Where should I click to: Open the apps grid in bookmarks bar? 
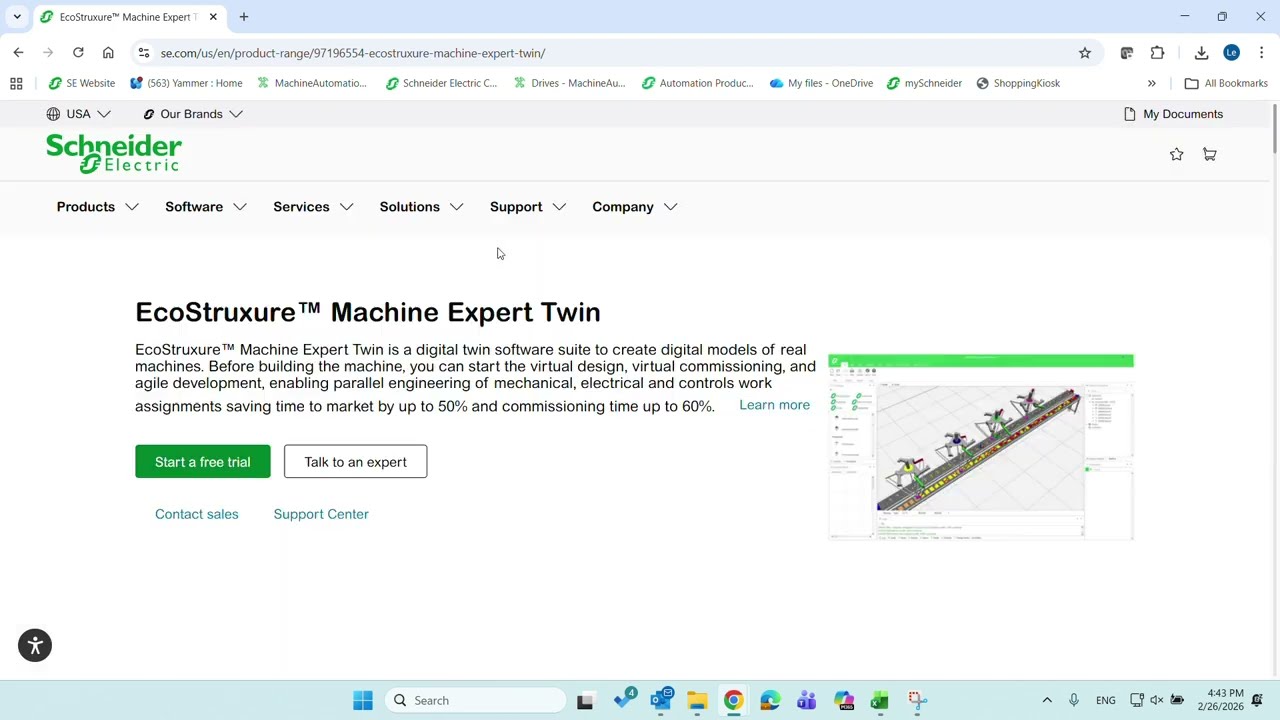pos(16,83)
